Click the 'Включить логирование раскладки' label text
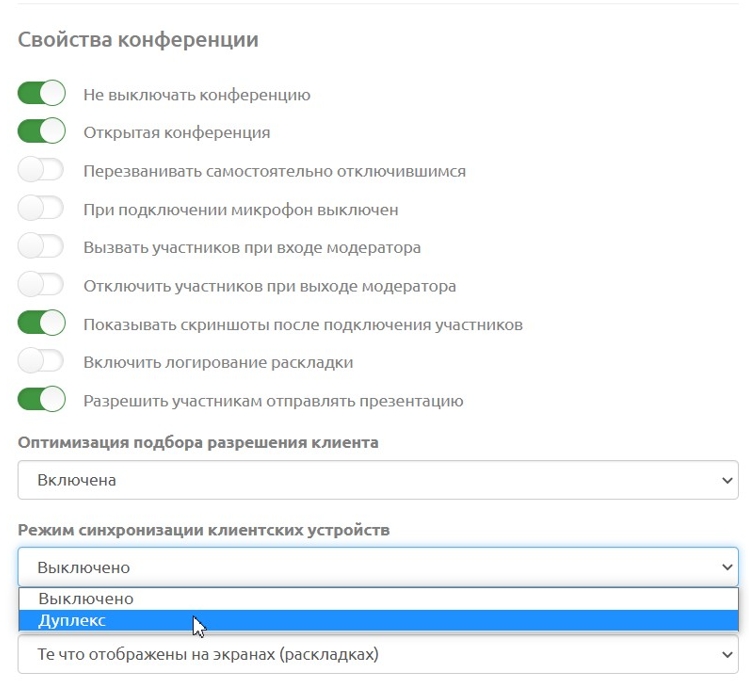Viewport: 749px width, 684px height. [x=218, y=362]
